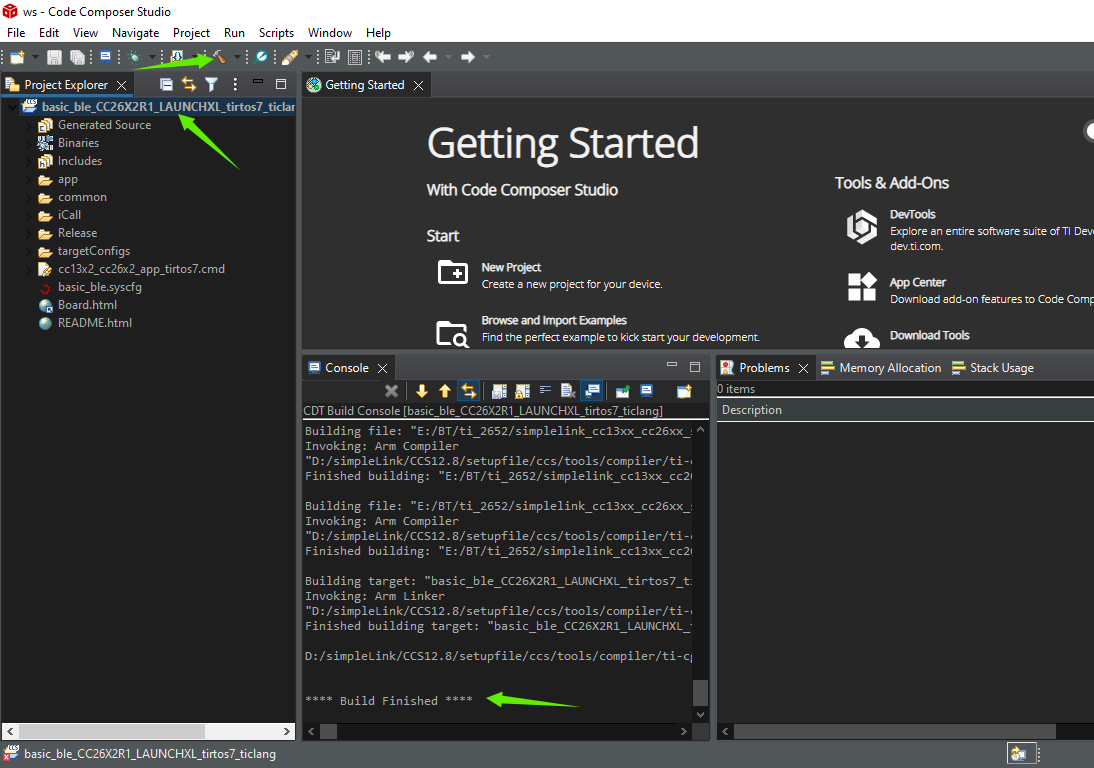Click the Save icon in the main toolbar
1094x768 pixels.
click(x=54, y=57)
